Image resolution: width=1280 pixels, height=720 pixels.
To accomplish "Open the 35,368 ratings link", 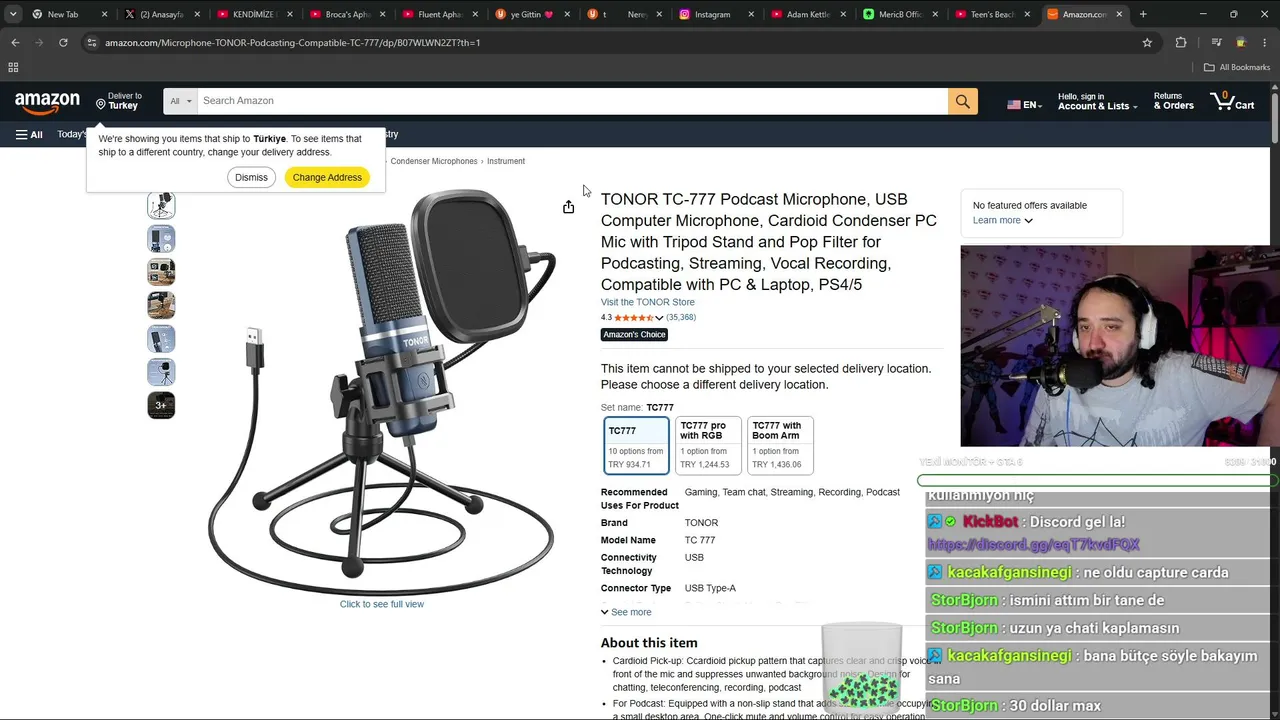I will [x=681, y=317].
